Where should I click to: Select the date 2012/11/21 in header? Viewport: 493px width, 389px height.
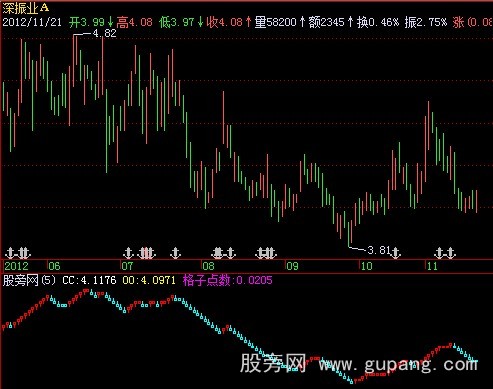point(32,22)
